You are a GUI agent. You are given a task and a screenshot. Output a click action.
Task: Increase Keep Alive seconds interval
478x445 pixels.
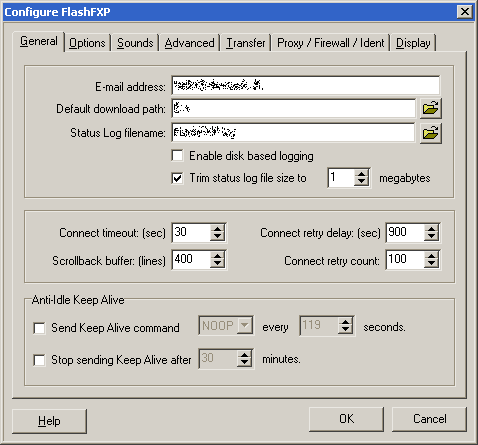[x=345, y=321]
